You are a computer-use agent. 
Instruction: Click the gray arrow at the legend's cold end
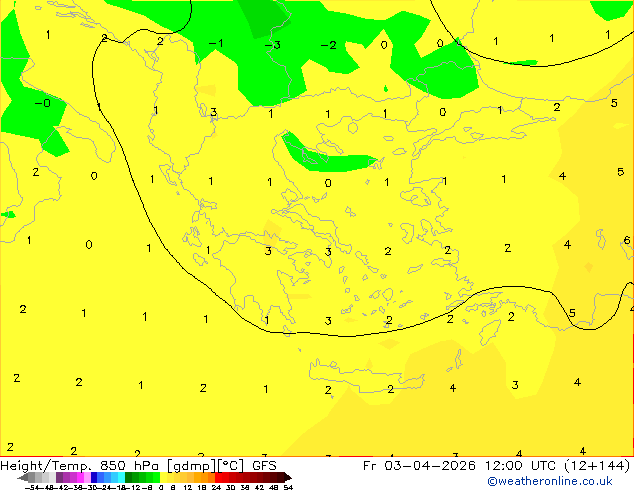click(23, 477)
